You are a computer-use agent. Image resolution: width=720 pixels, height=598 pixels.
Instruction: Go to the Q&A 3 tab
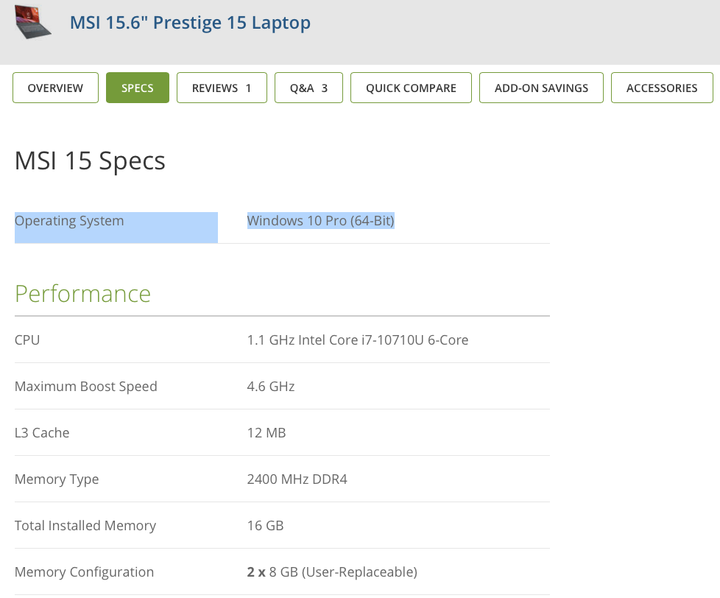(309, 88)
